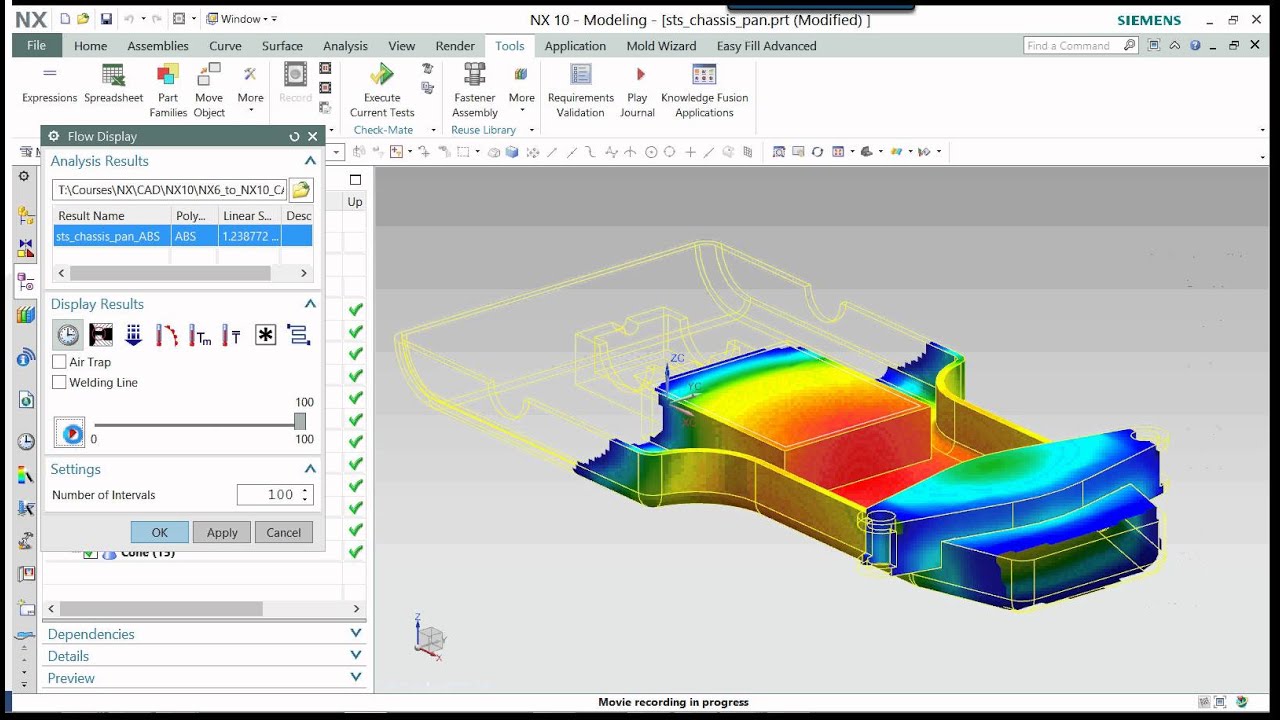Viewport: 1280px width, 720px height.
Task: Select the Move Object command
Action: point(209,90)
